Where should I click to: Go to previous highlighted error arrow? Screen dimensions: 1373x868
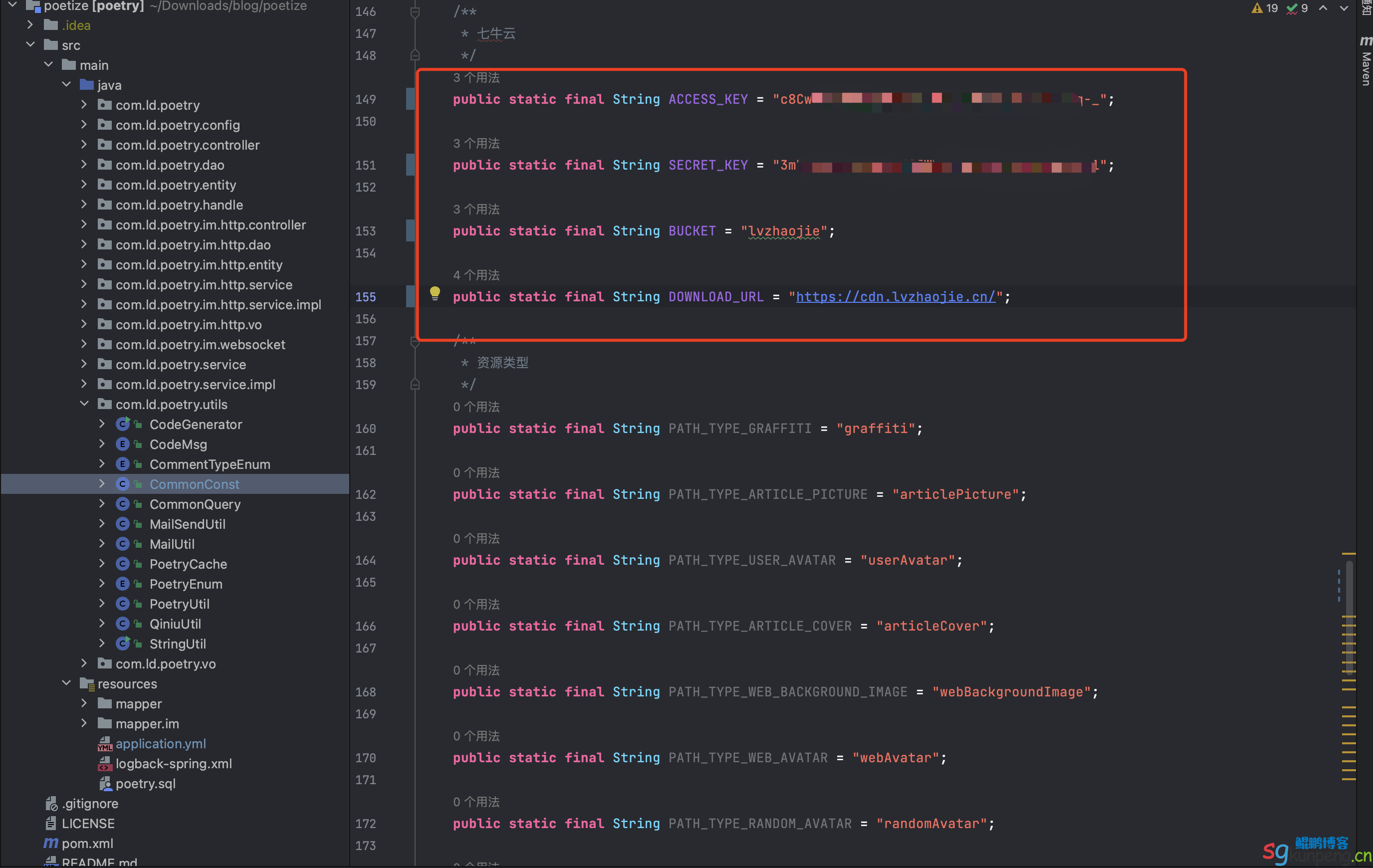click(1323, 8)
